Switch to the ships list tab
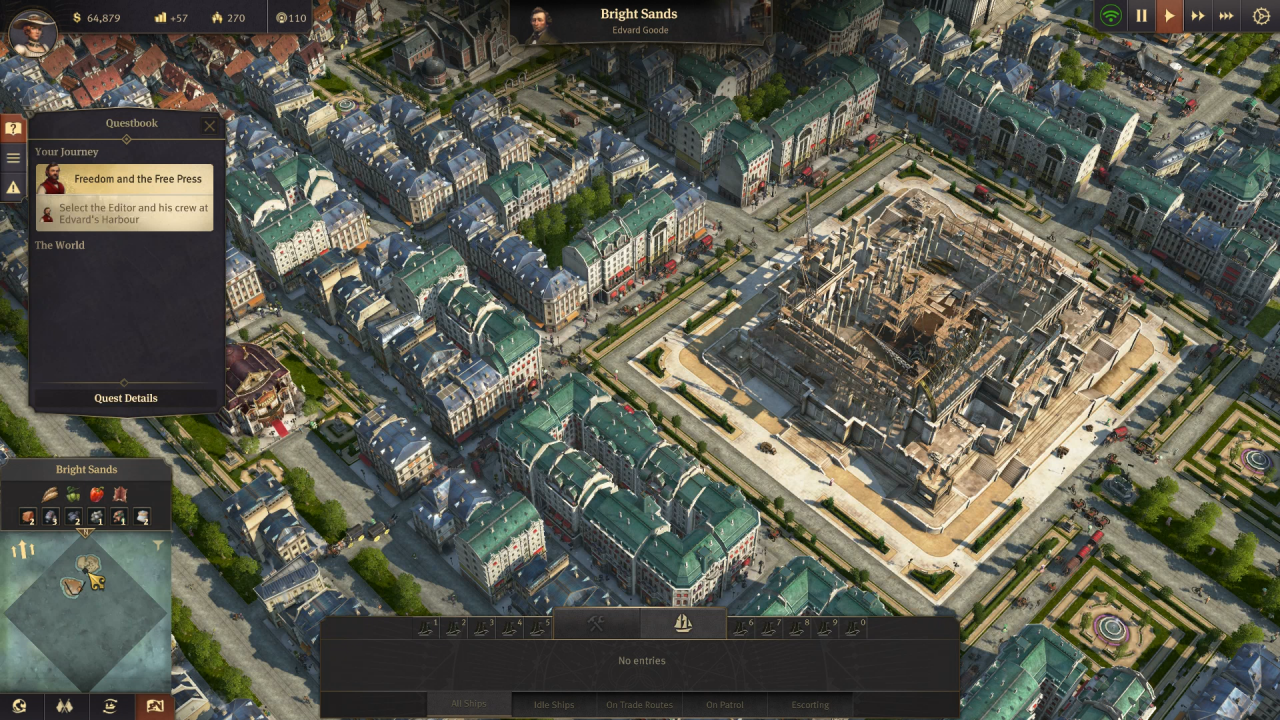1280x720 pixels. click(x=683, y=624)
